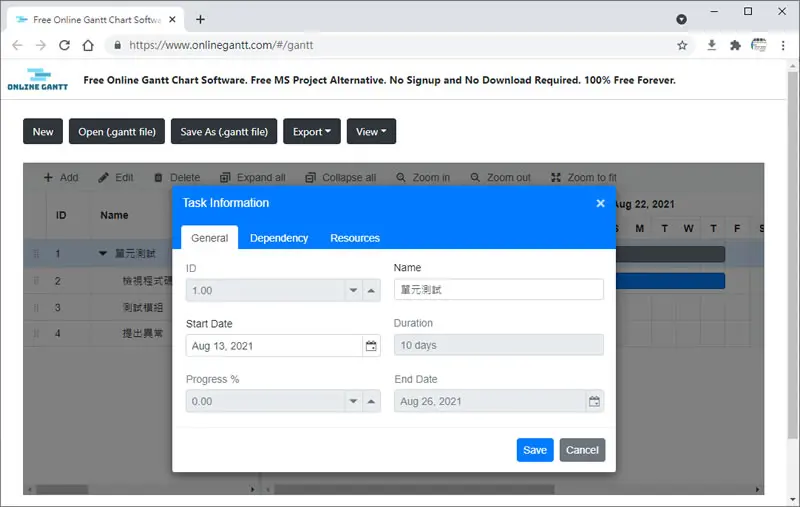Open the End Date calendar picker
Viewport: 800px width, 507px height.
tap(594, 401)
